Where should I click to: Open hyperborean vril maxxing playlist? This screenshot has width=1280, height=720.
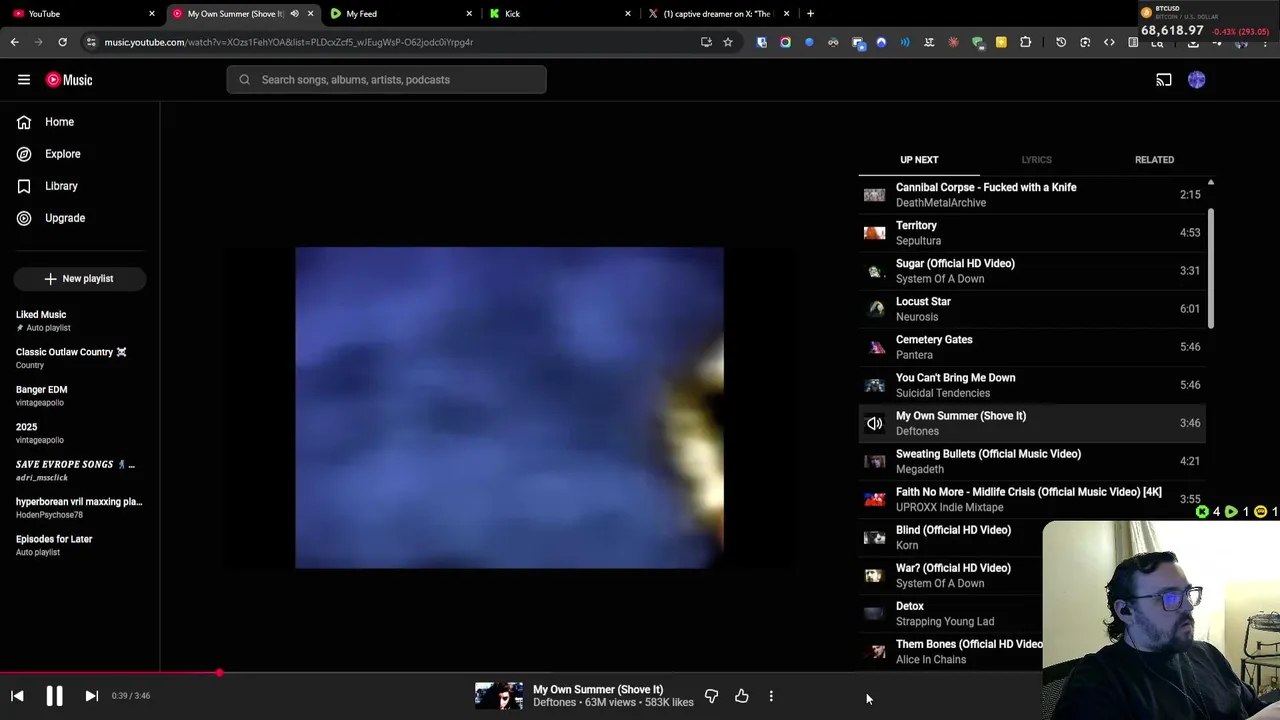(x=80, y=508)
